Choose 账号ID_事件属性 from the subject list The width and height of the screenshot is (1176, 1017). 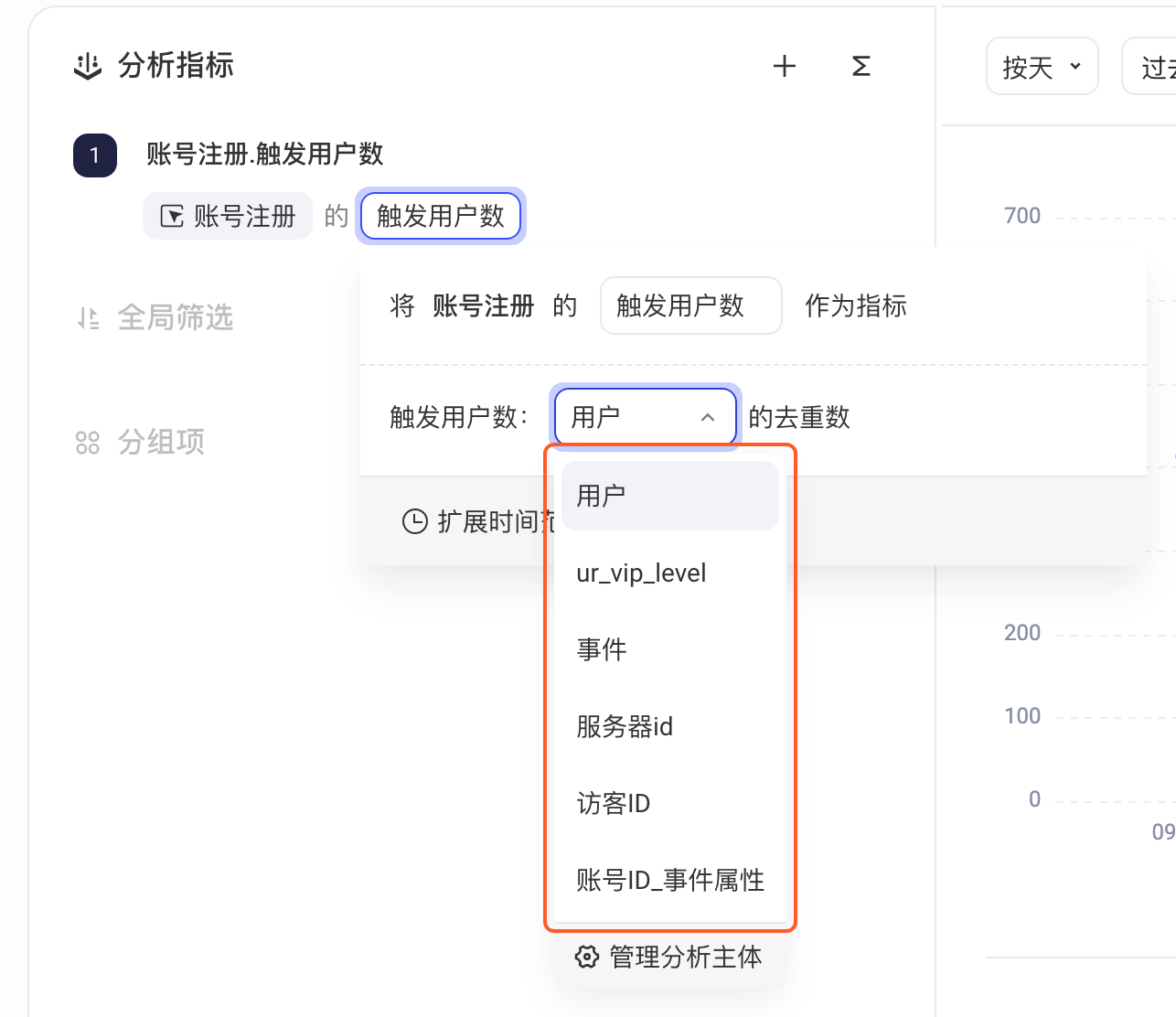670,880
